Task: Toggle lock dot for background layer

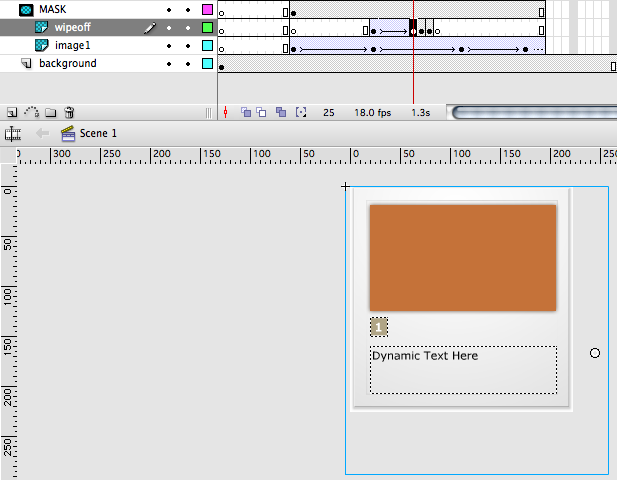Action: coord(188,64)
